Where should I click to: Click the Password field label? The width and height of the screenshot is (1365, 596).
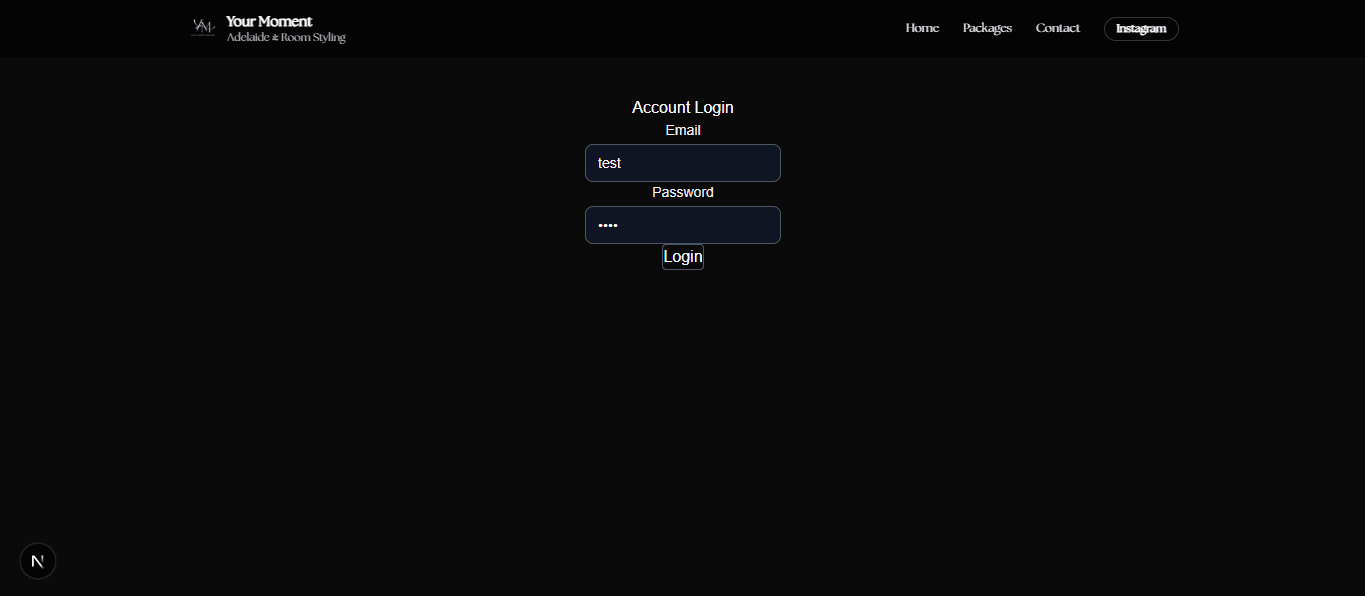(x=683, y=192)
